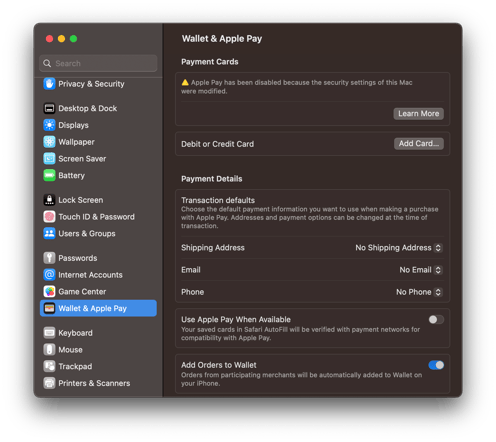Click the Debit or Credit Card label
Viewport: 496px width, 442px height.
pos(217,144)
